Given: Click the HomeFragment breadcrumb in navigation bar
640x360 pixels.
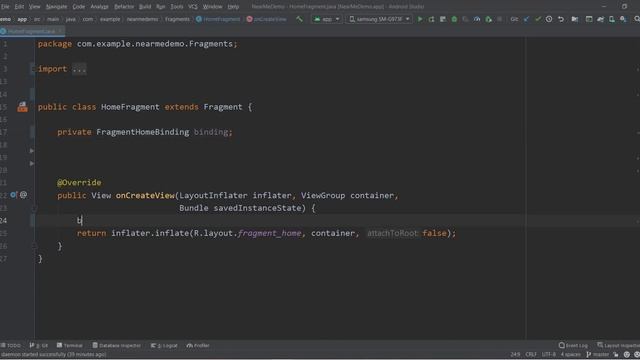Looking at the screenshot, I should [218, 19].
